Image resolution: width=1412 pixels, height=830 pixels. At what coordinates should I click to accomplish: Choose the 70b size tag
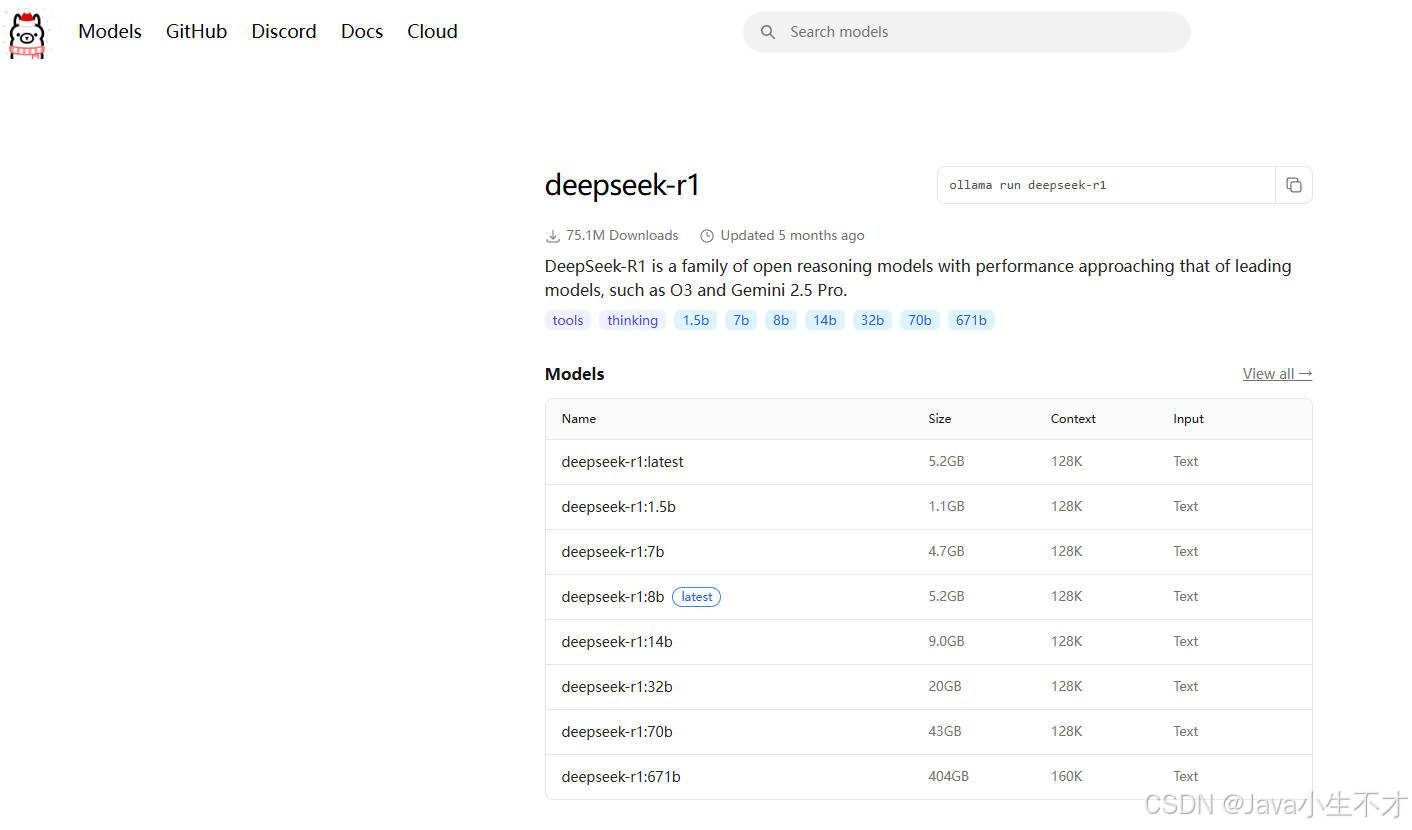pos(920,320)
